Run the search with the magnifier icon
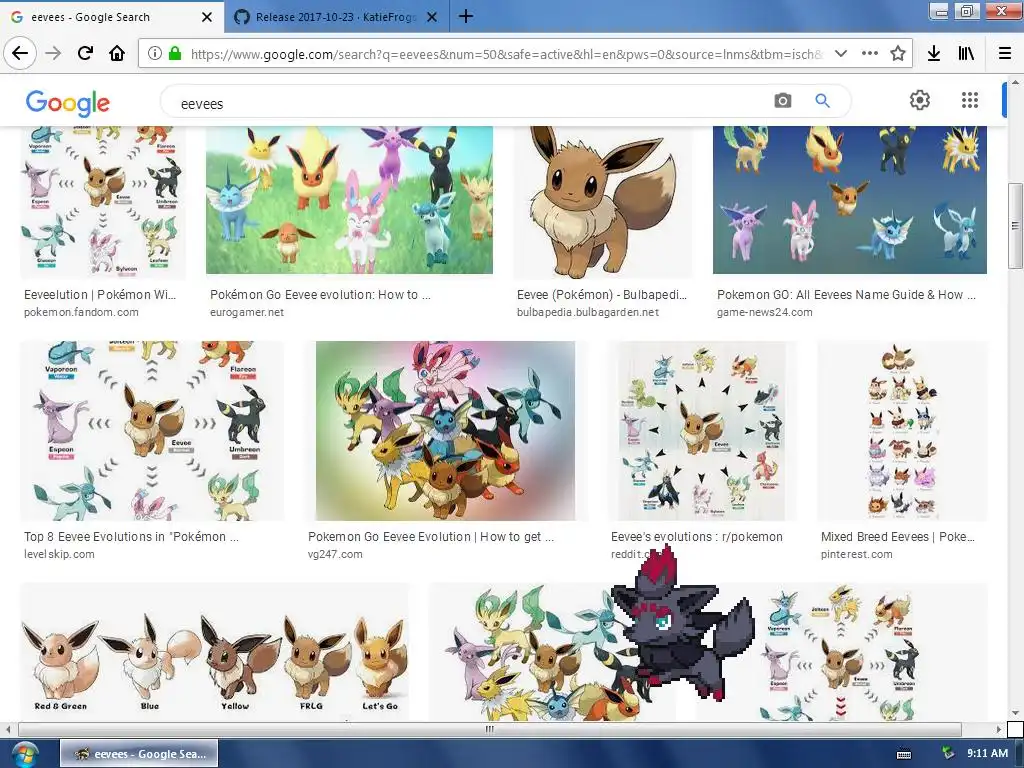This screenshot has width=1024, height=768. tap(822, 101)
